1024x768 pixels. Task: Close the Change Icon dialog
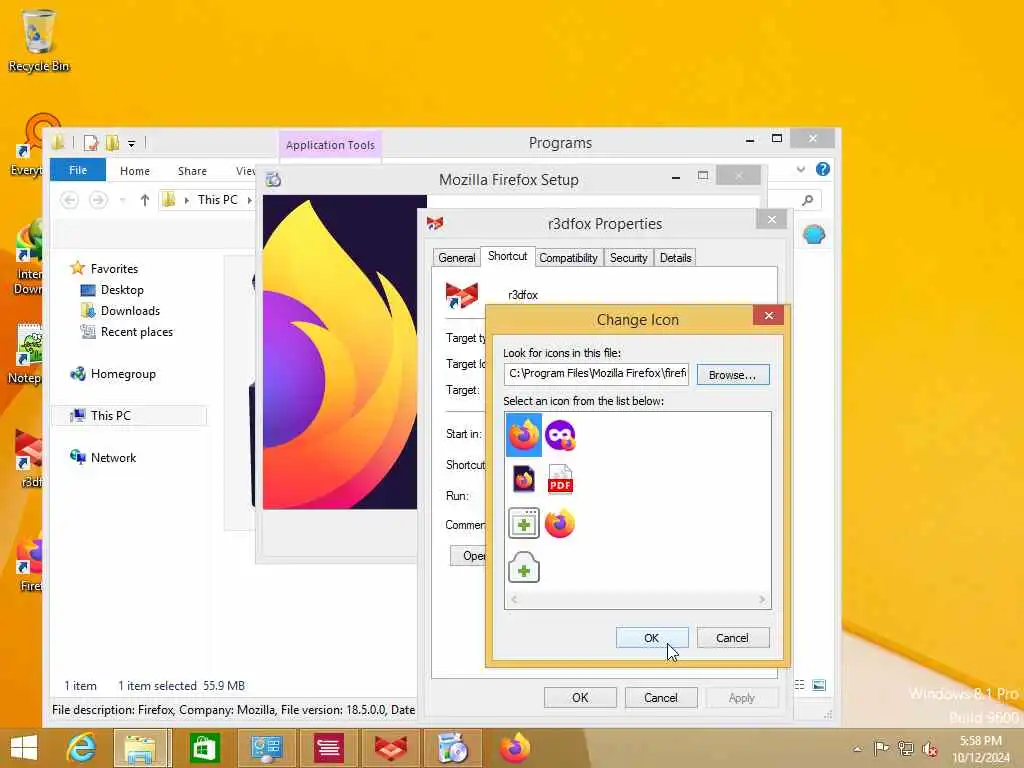769,315
